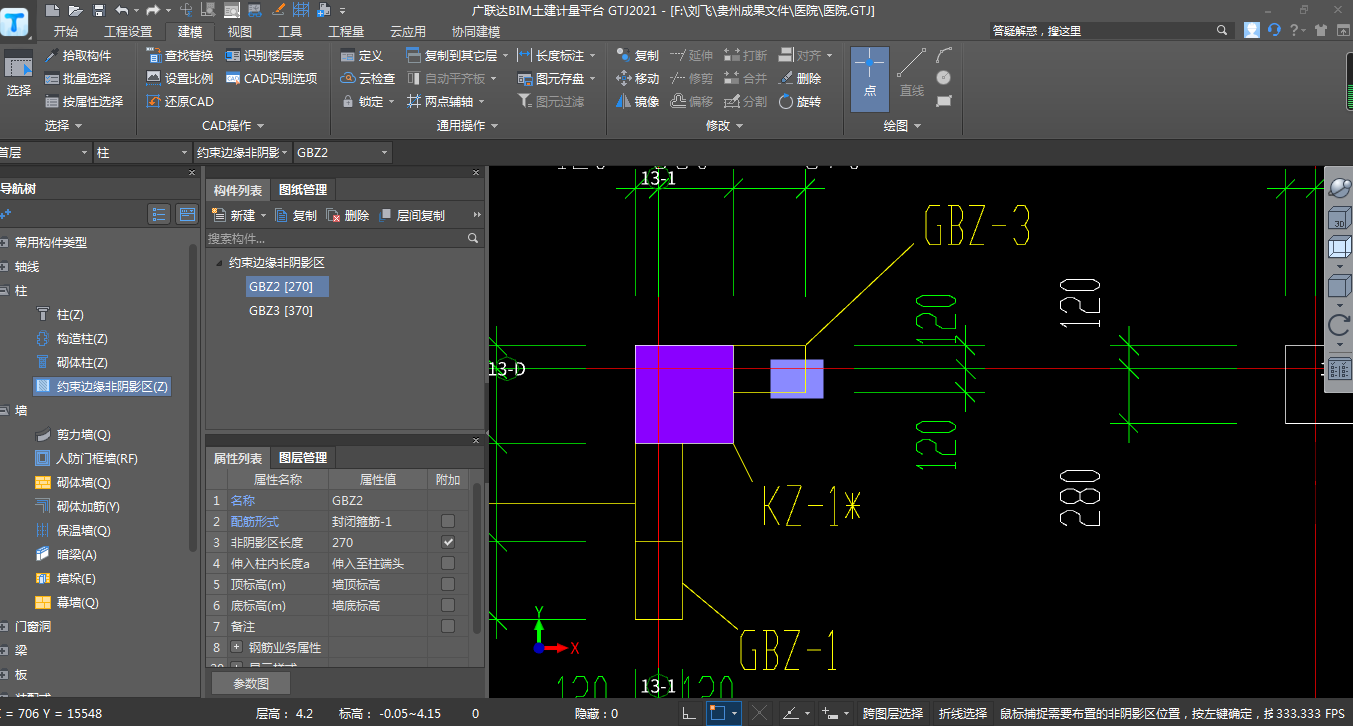Expand 复制到其它层 dropdown arrow

tap(506, 56)
